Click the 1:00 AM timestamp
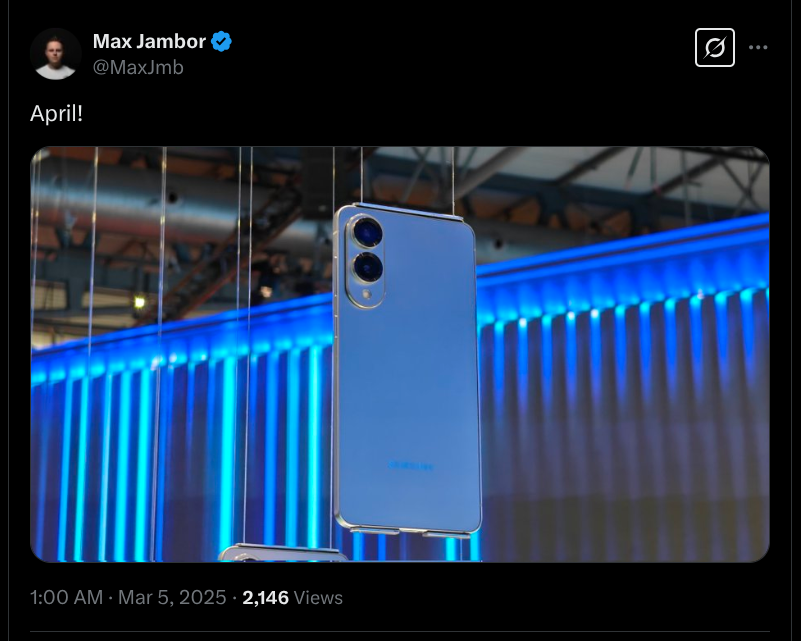This screenshot has height=641, width=801. point(66,598)
